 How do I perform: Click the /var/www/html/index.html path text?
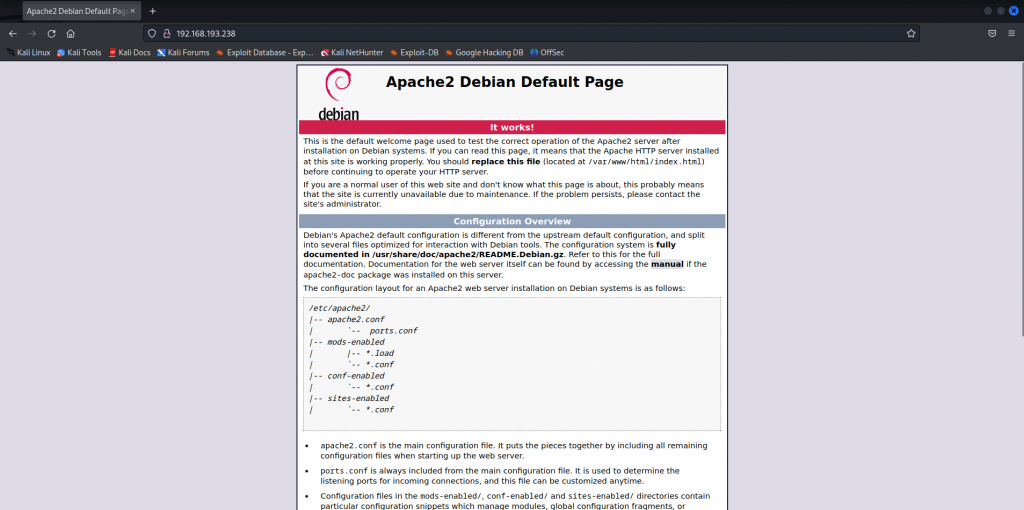click(x=645, y=161)
